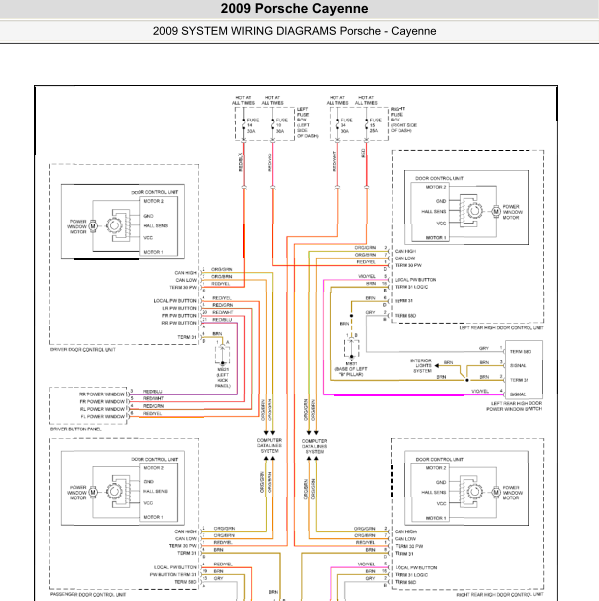Click "TERM 58D" inside the power window switch box
The height and width of the screenshot is (601, 599).
tap(520, 351)
